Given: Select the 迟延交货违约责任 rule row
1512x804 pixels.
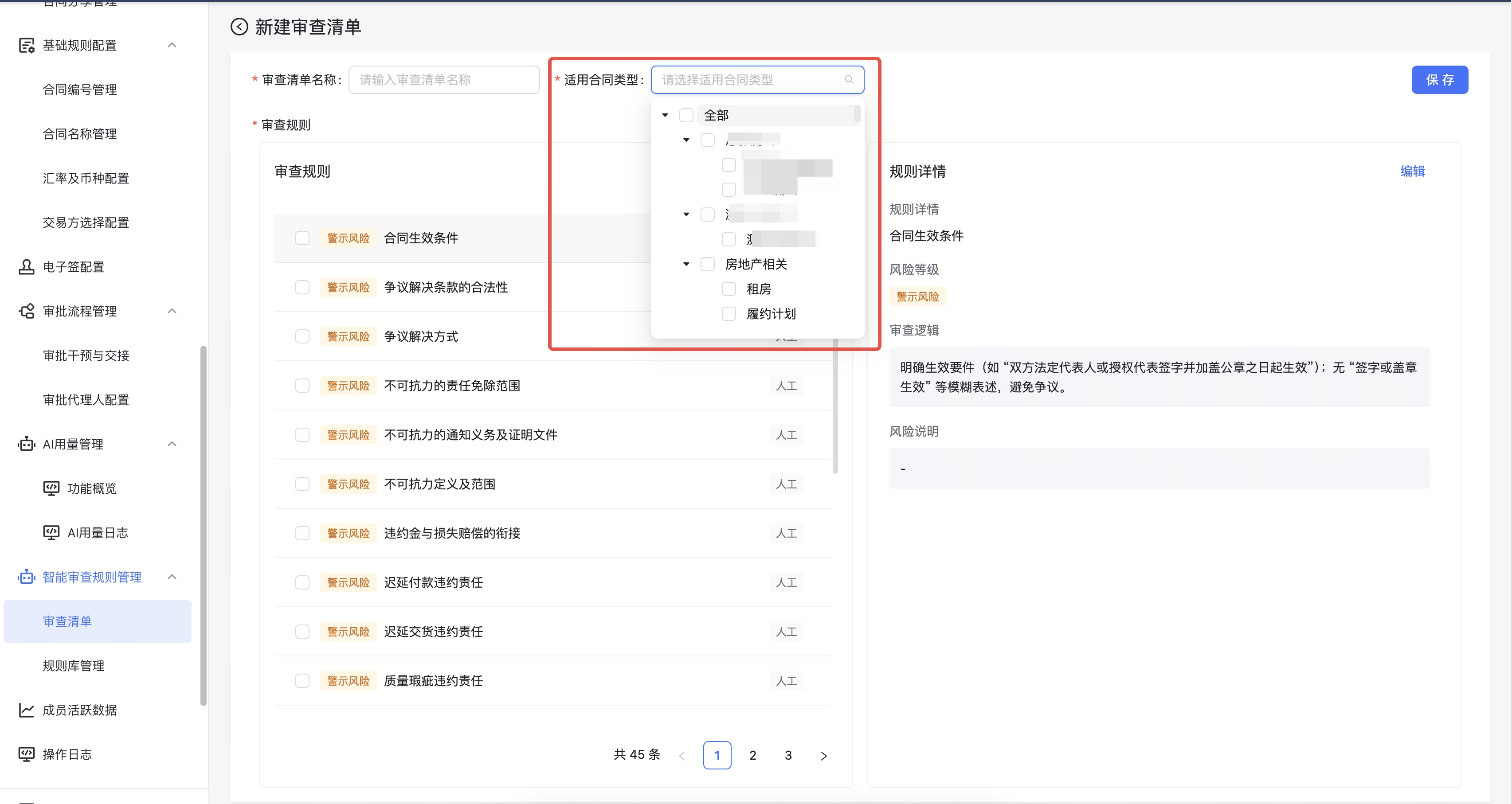Looking at the screenshot, I should (553, 632).
